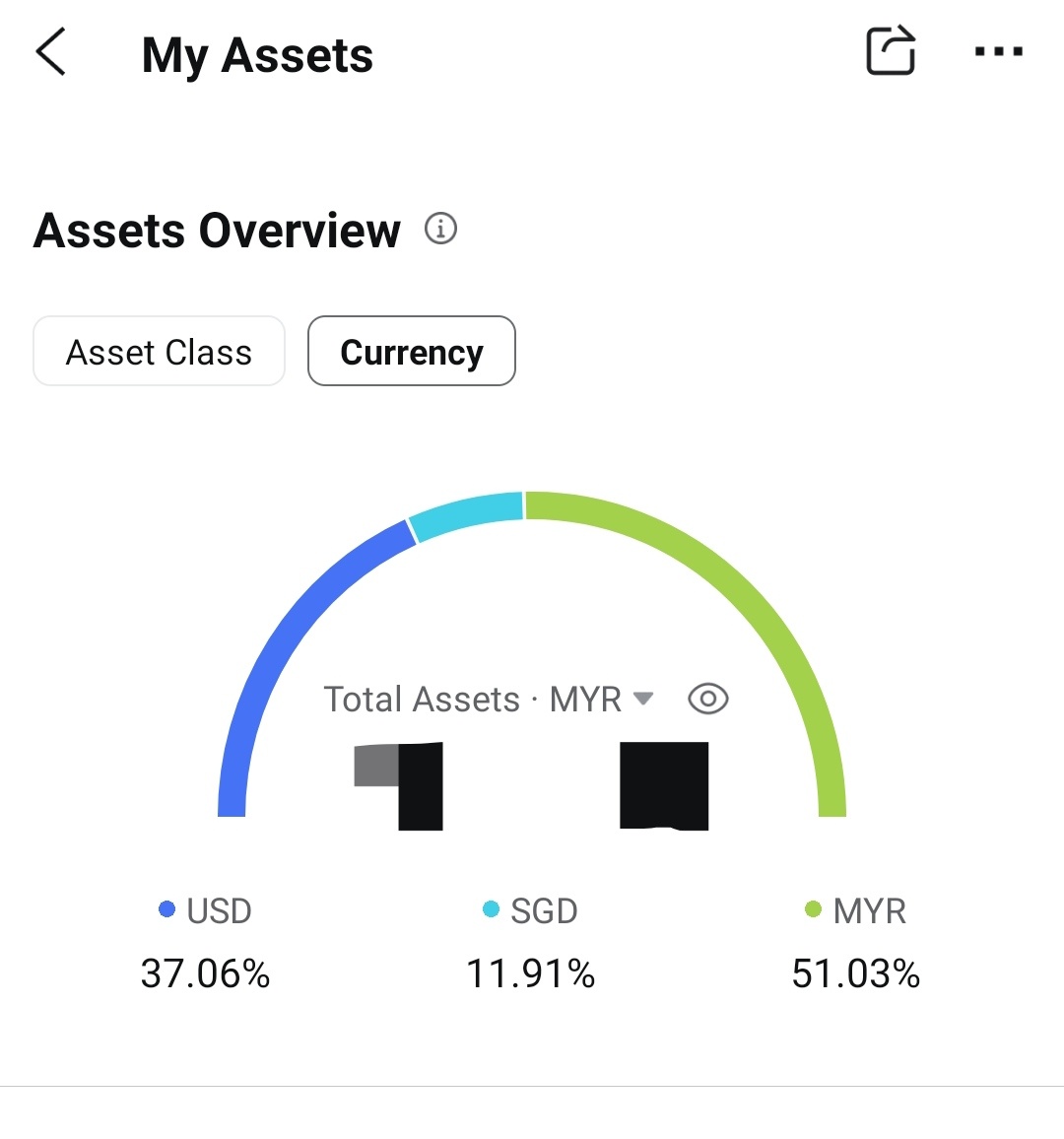Screen dimensions: 1064x1139
Task: Click the Total Assets · MYR label
Action: pos(473,700)
